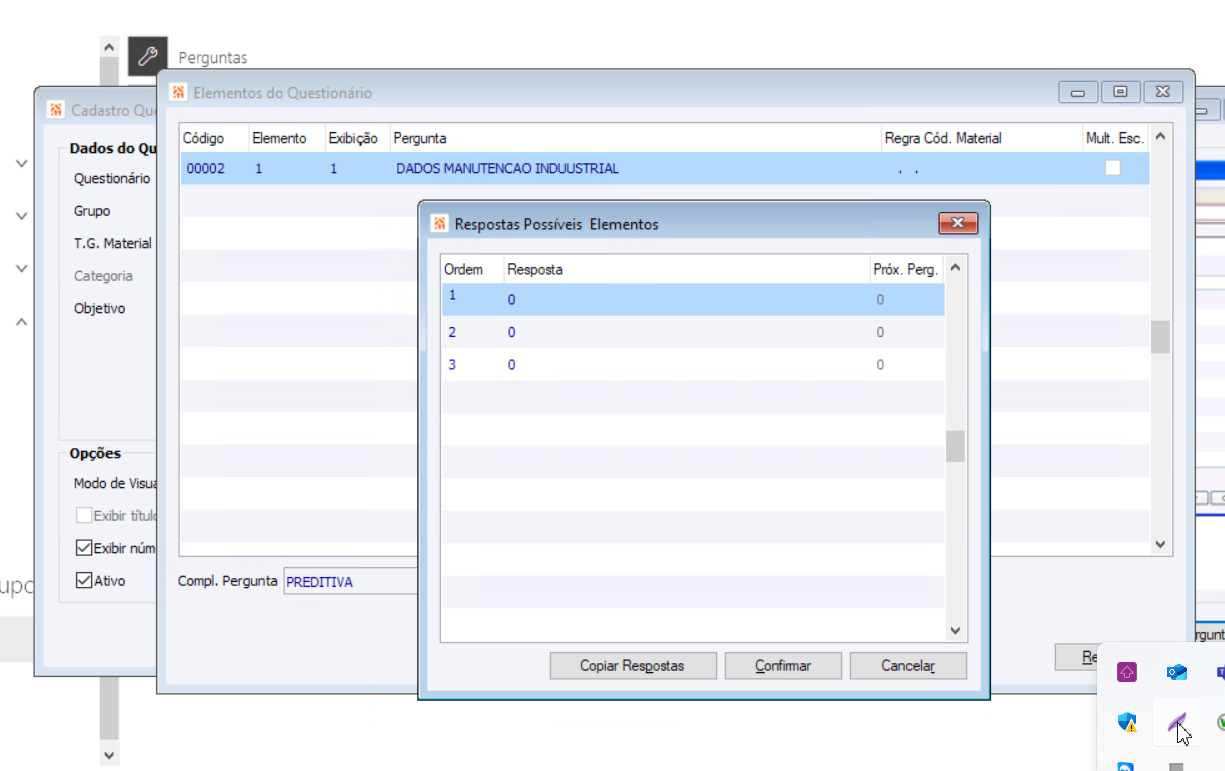Click the Próx. Perg. cell in Ordem 3 row

point(907,365)
